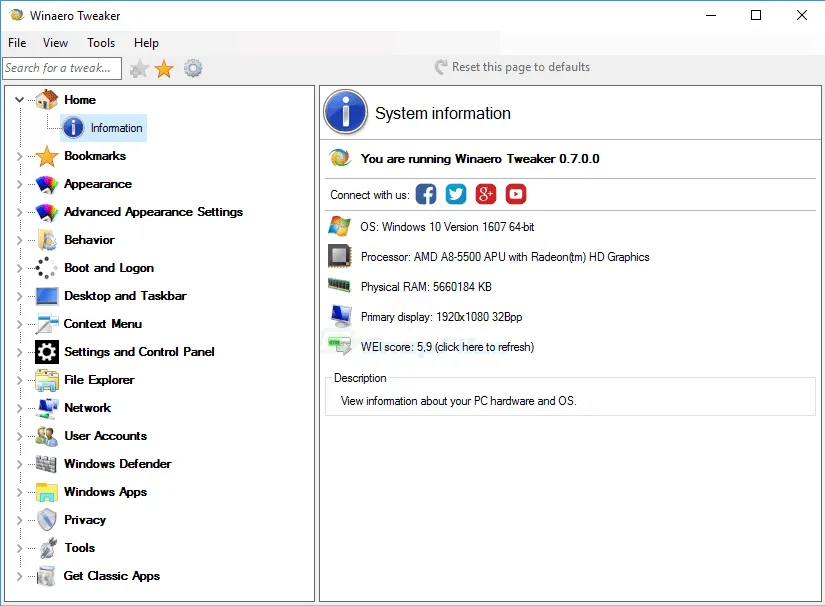This screenshot has height=606, width=825.
Task: Click the Appearance color fan icon
Action: [47, 184]
